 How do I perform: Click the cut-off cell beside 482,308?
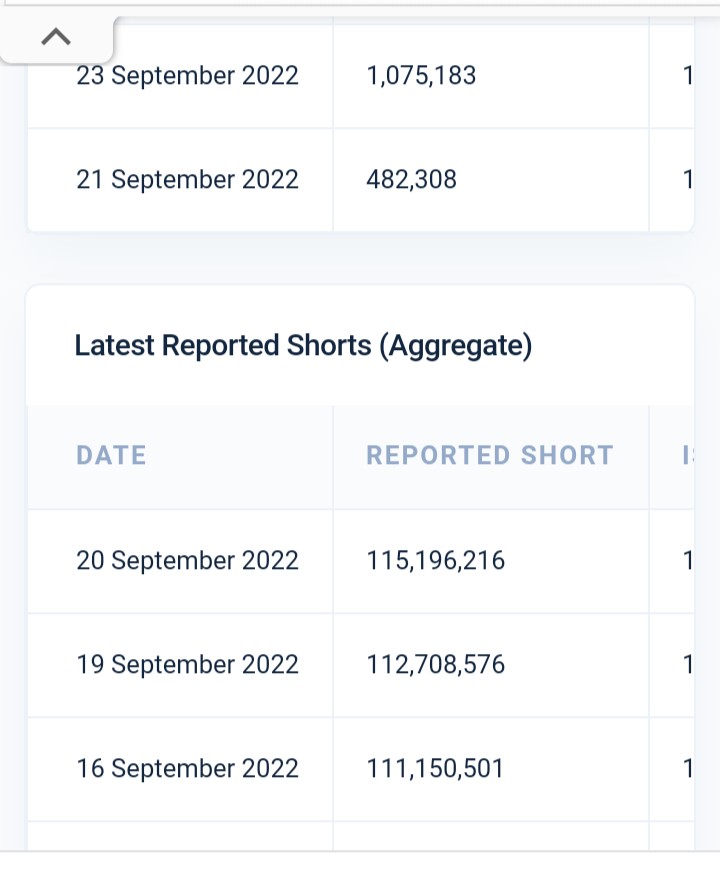coord(672,180)
